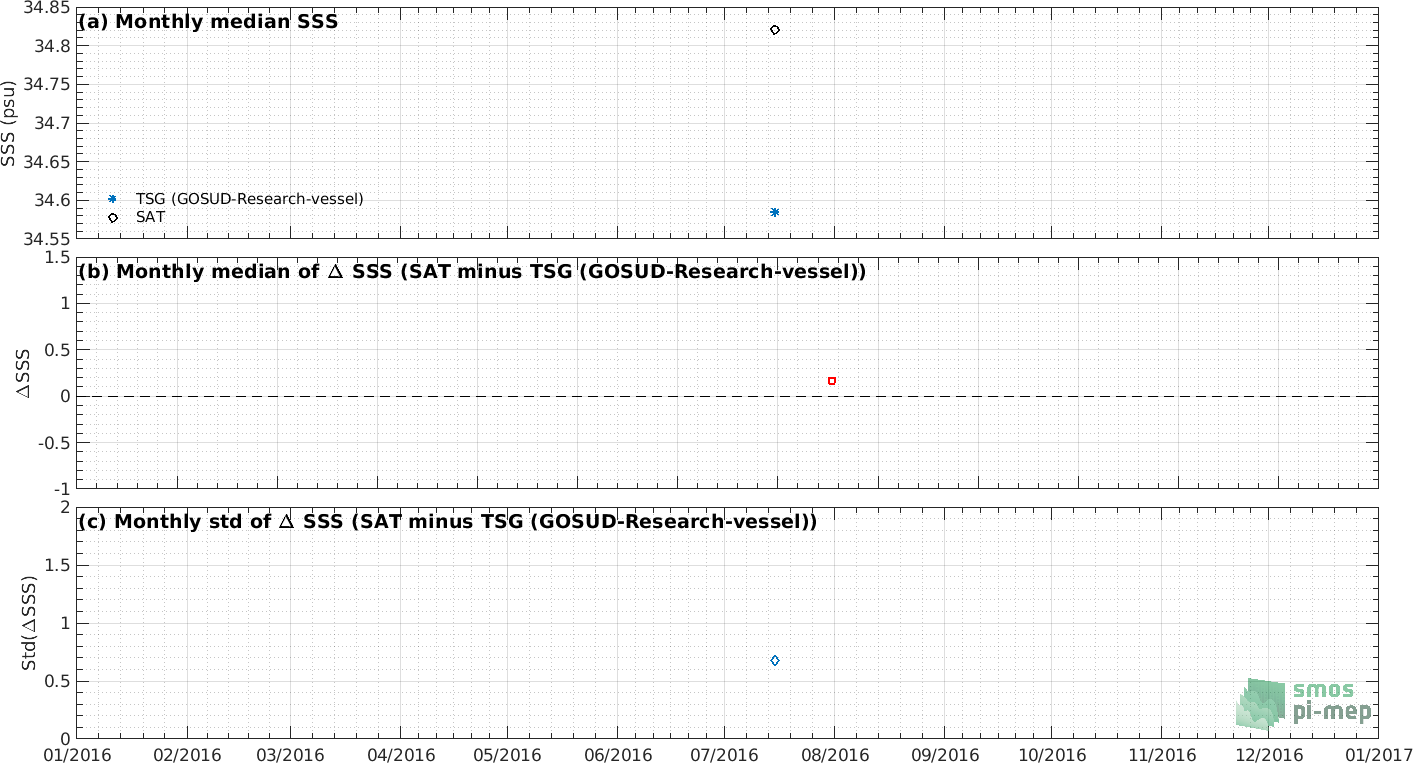Click the legend entry 'TSG (GOSUD-Research-vessel)'
This screenshot has height=763, width=1413.
tap(249, 199)
